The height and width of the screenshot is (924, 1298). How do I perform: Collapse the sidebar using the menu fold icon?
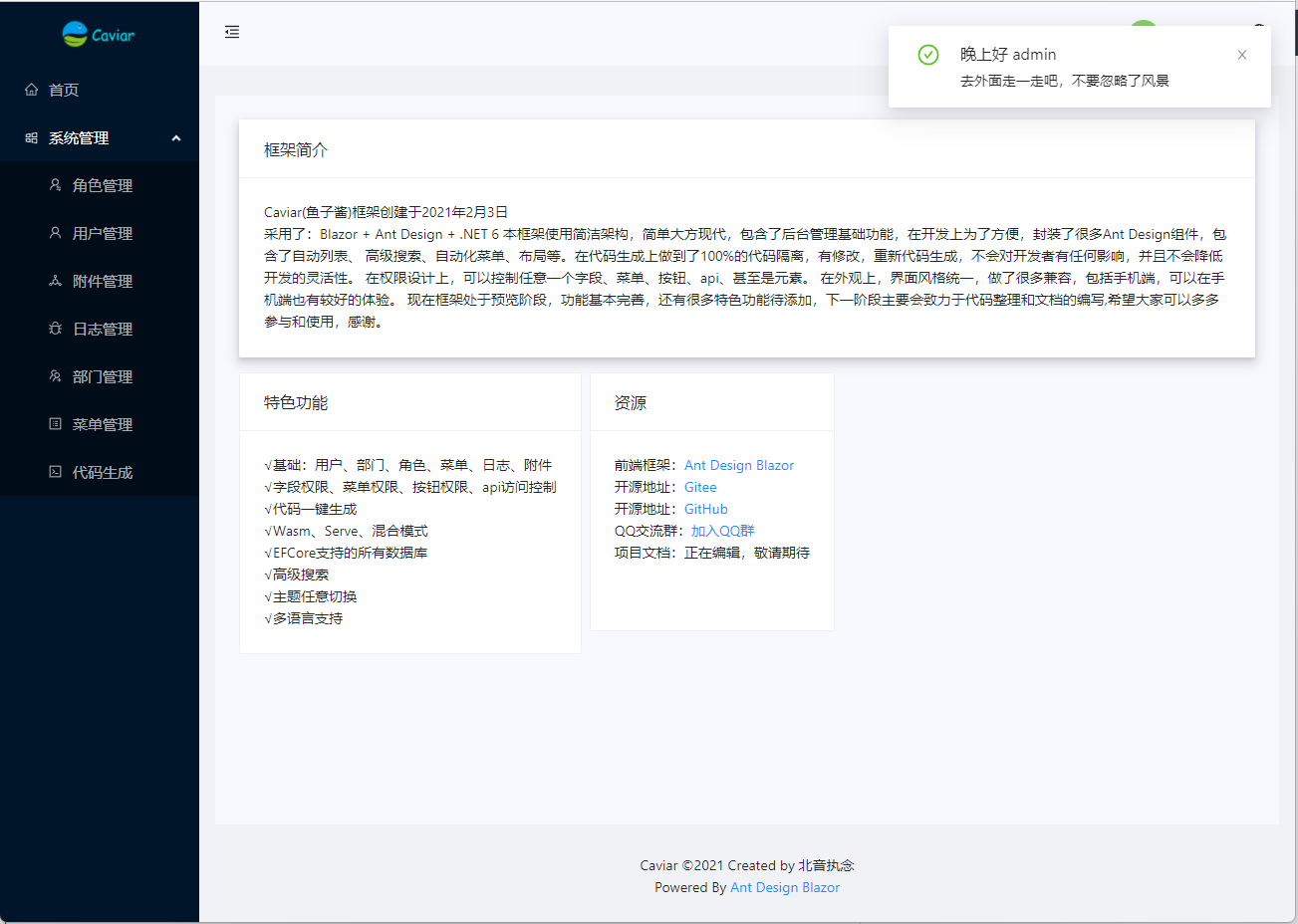[x=232, y=32]
